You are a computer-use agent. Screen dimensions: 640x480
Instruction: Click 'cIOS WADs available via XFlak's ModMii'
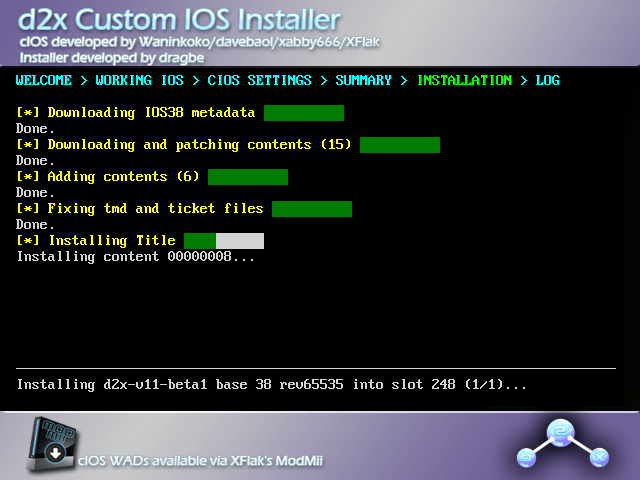[200, 461]
